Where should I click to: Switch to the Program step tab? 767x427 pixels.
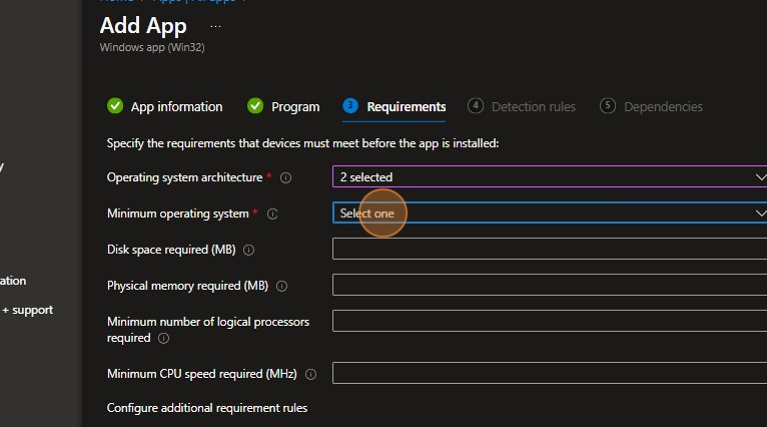click(284, 107)
